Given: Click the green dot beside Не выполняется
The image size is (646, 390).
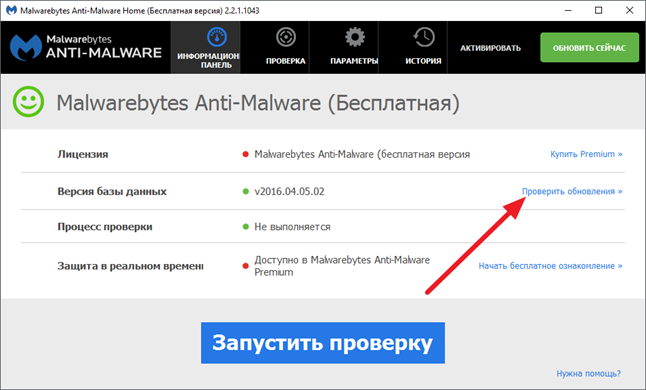Looking at the screenshot, I should tap(246, 227).
